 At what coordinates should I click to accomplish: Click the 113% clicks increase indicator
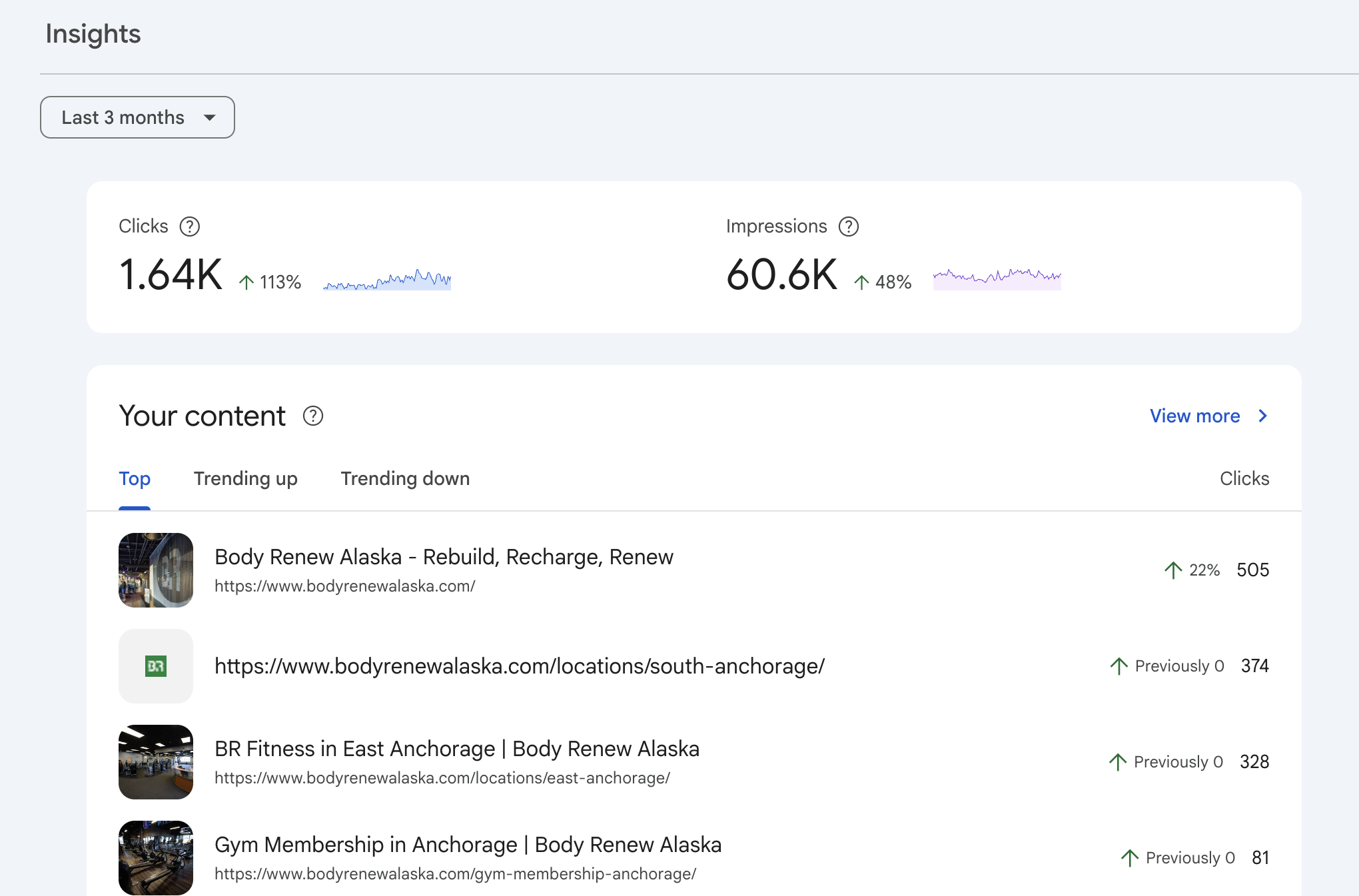tap(270, 282)
